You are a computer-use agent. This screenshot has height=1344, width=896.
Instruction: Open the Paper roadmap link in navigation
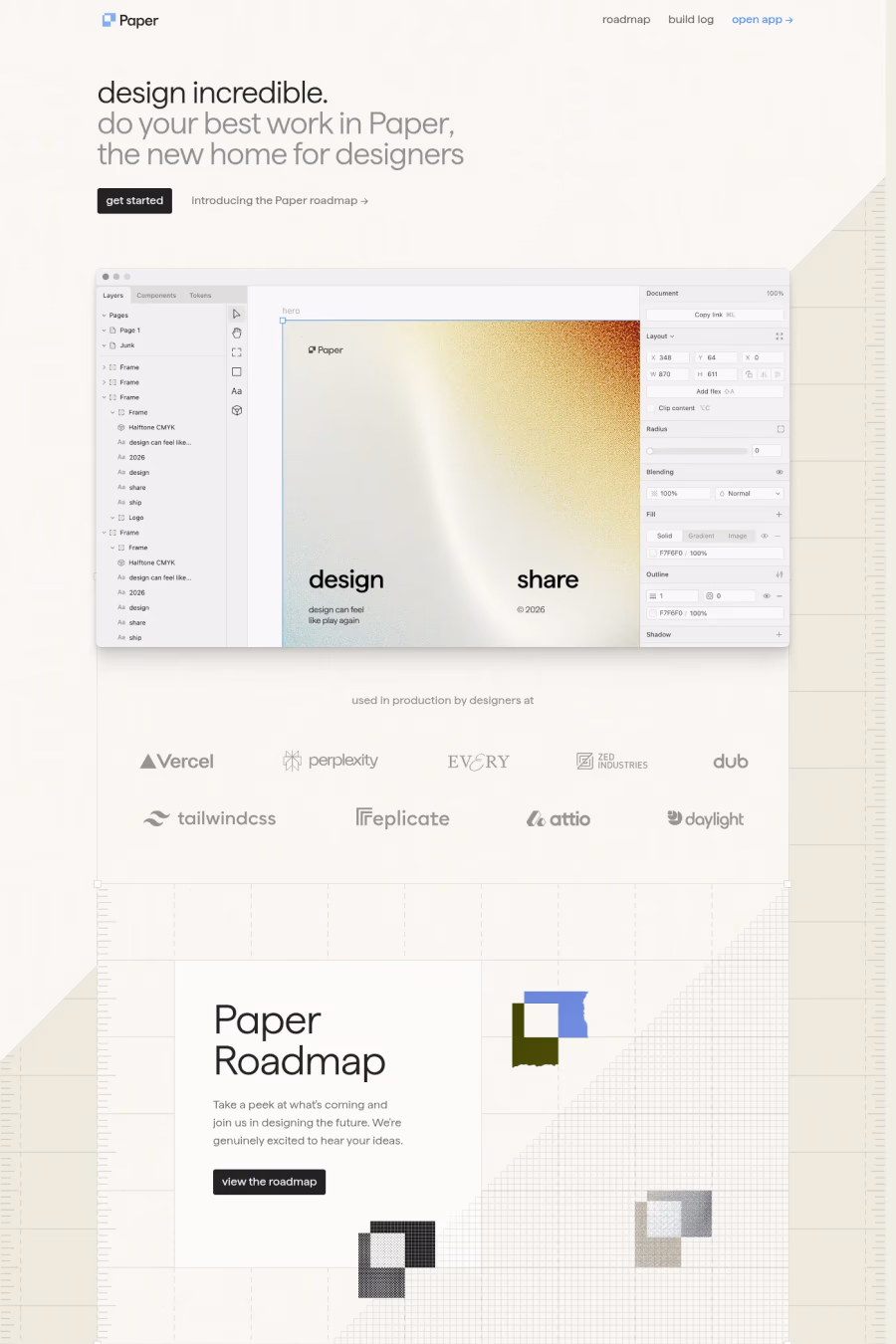(x=625, y=19)
